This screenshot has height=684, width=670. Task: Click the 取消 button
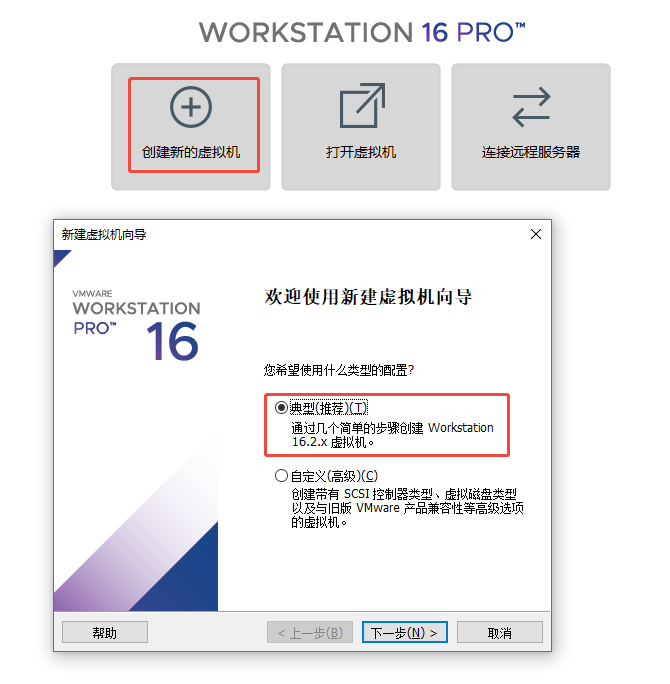[499, 632]
